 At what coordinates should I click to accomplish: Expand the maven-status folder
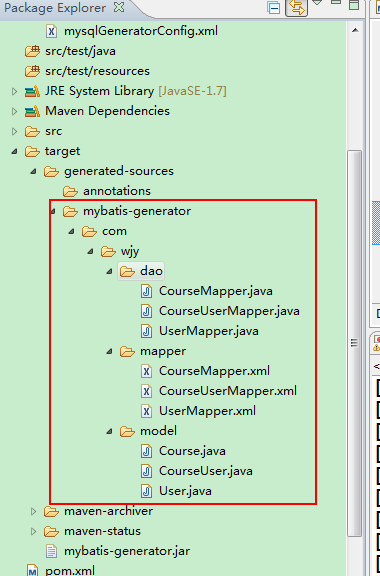pos(33,531)
